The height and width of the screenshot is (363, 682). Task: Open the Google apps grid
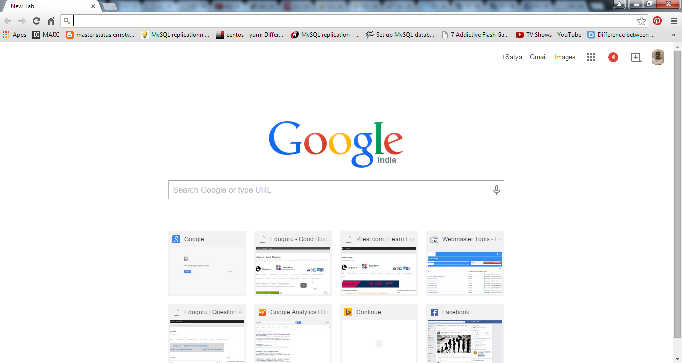click(x=591, y=57)
